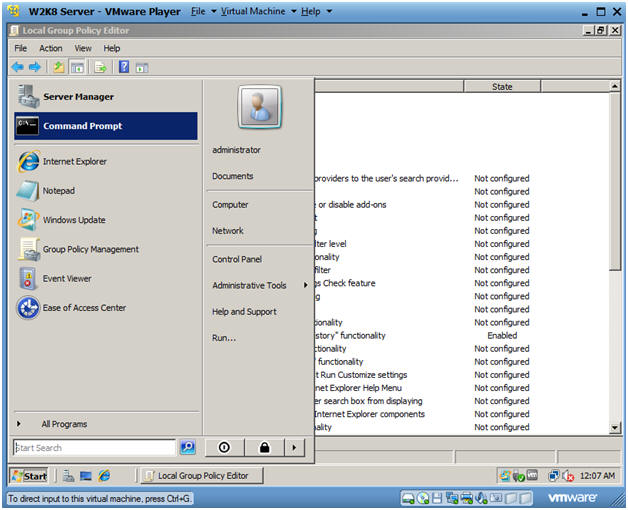Open the Help toolbar icon

click(124, 67)
